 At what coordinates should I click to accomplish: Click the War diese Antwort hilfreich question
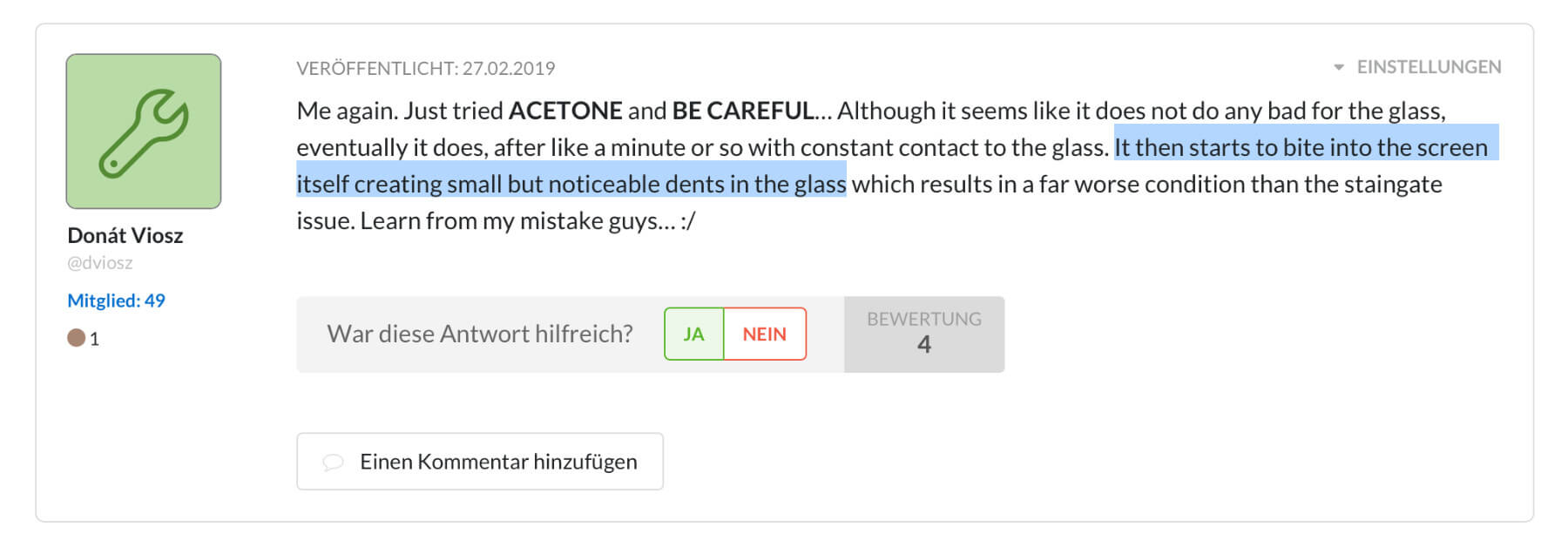(480, 334)
